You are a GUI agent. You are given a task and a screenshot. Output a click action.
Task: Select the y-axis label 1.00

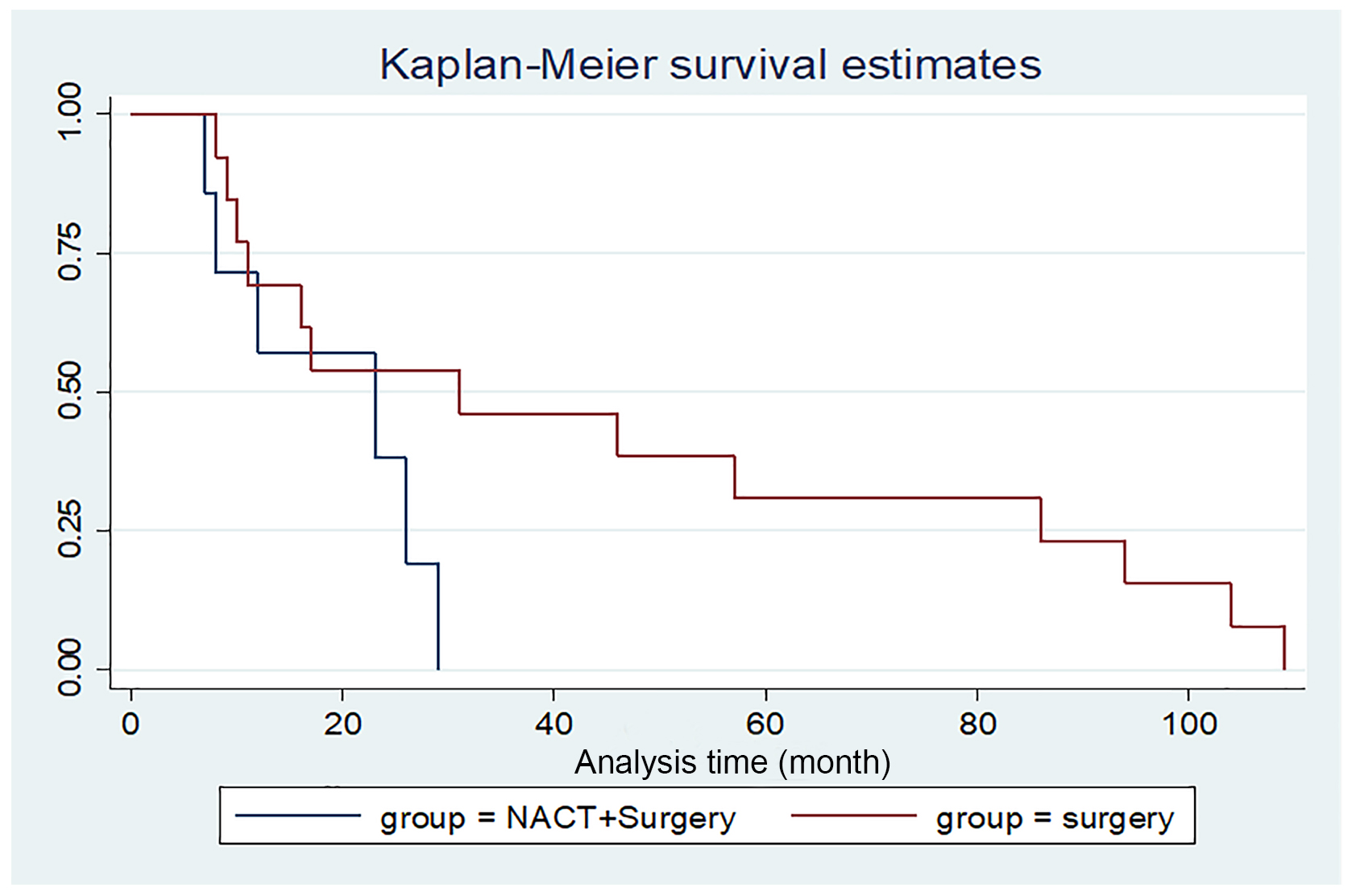[70, 112]
